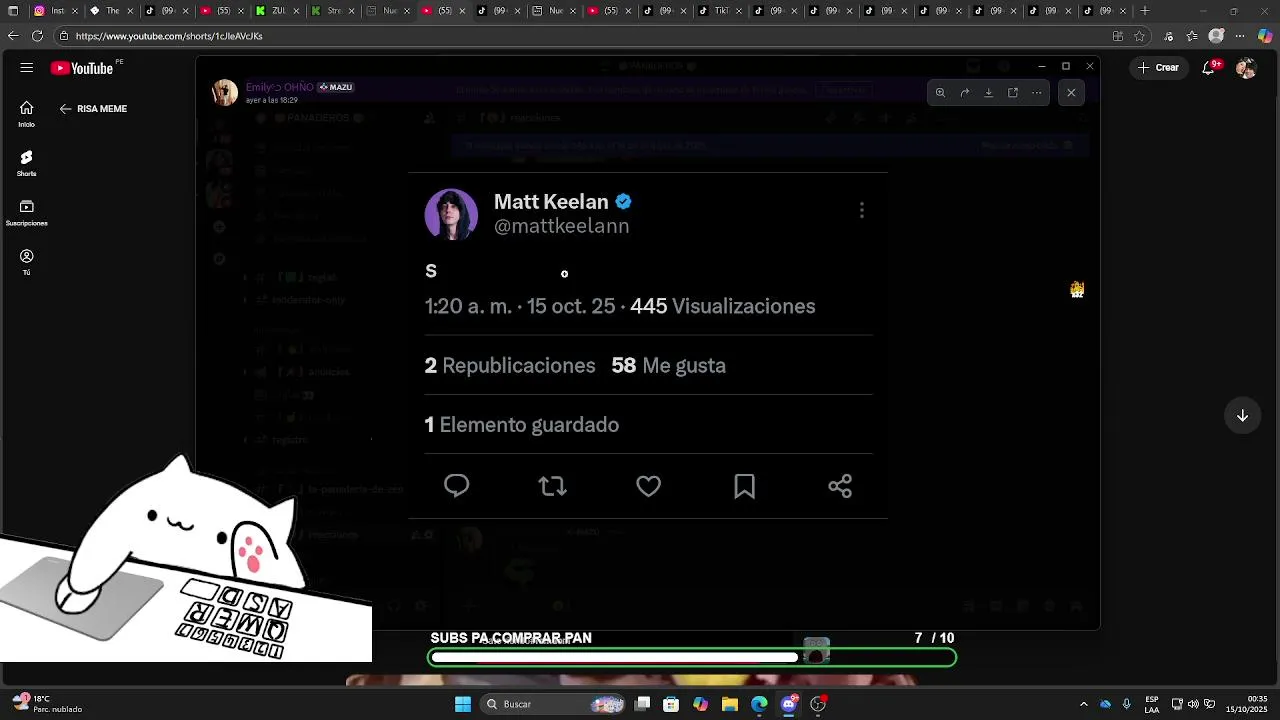
Task: Show hidden system tray icons chevron
Action: point(1084,704)
